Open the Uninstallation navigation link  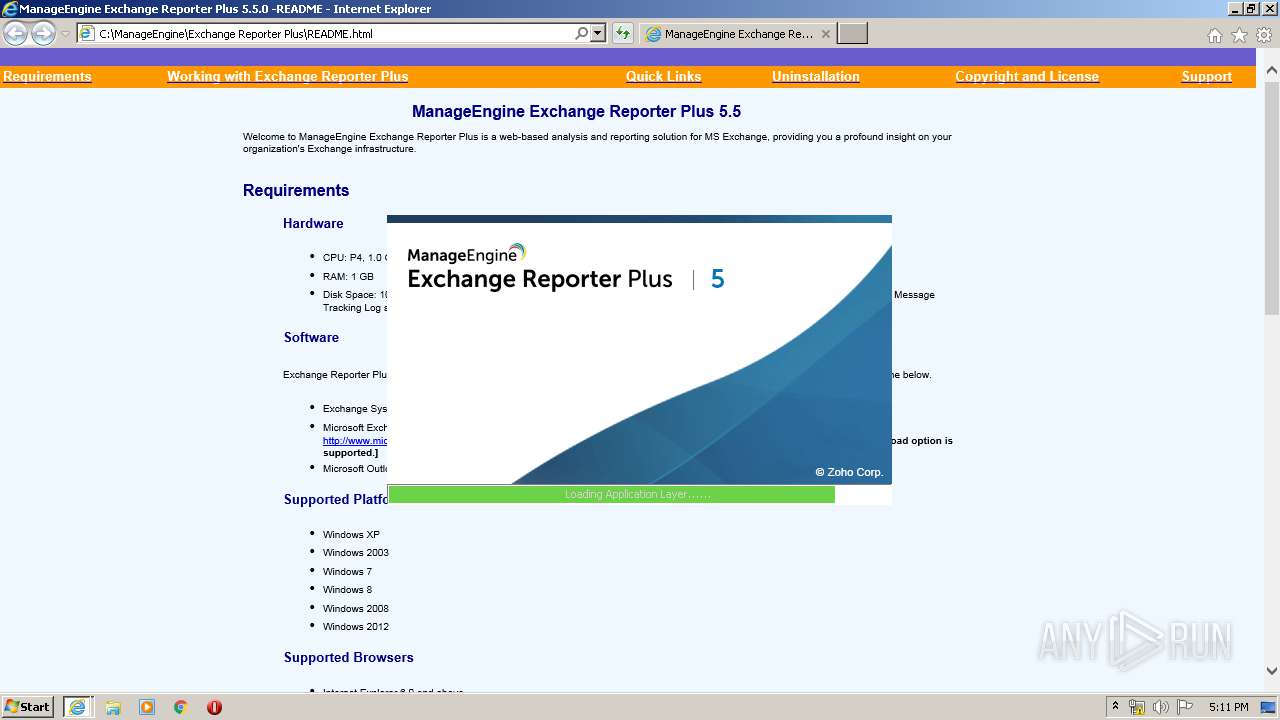coord(816,76)
